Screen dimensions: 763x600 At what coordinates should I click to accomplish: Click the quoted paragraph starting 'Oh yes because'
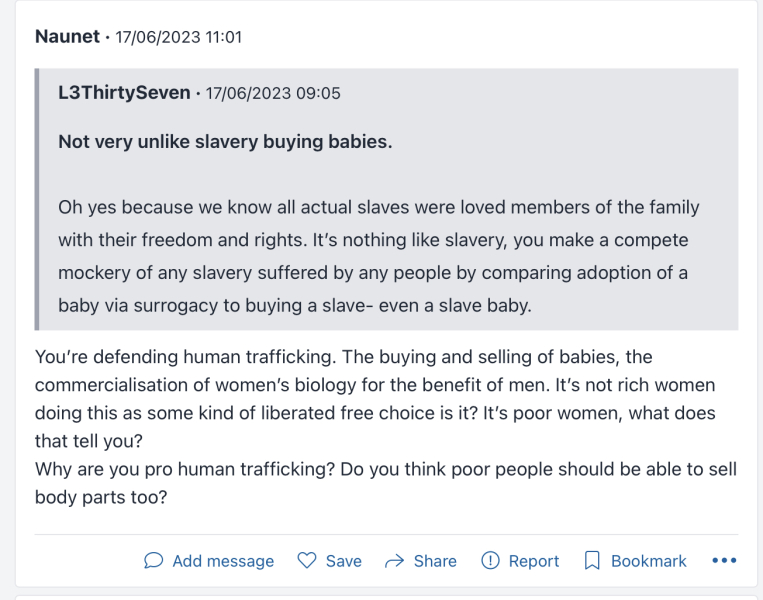click(378, 257)
